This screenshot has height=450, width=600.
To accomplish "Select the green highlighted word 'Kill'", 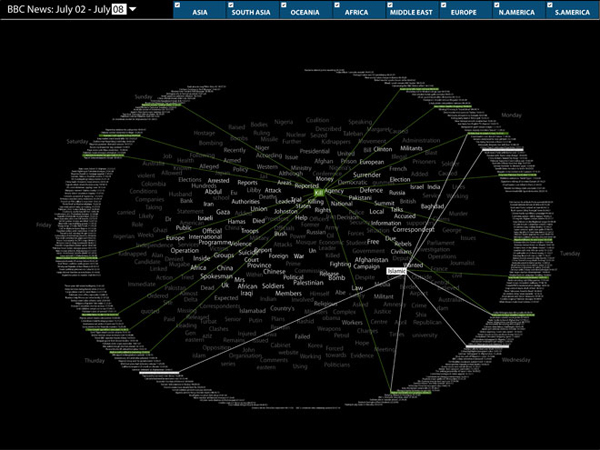I will (x=319, y=193).
